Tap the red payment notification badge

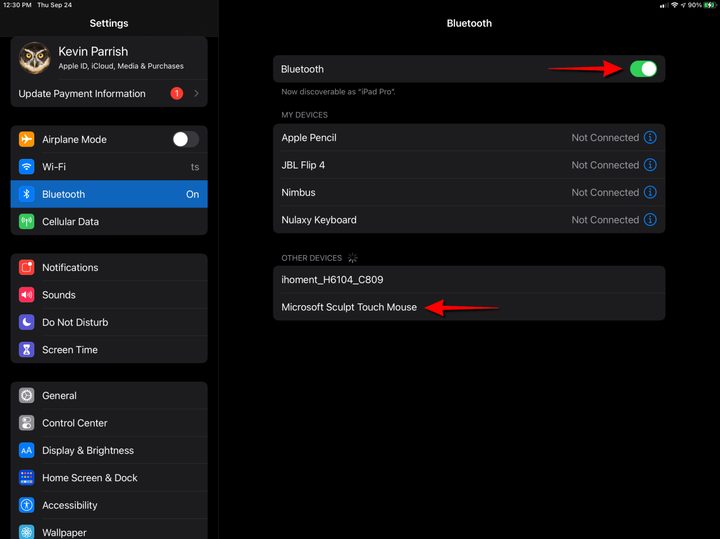(x=177, y=94)
